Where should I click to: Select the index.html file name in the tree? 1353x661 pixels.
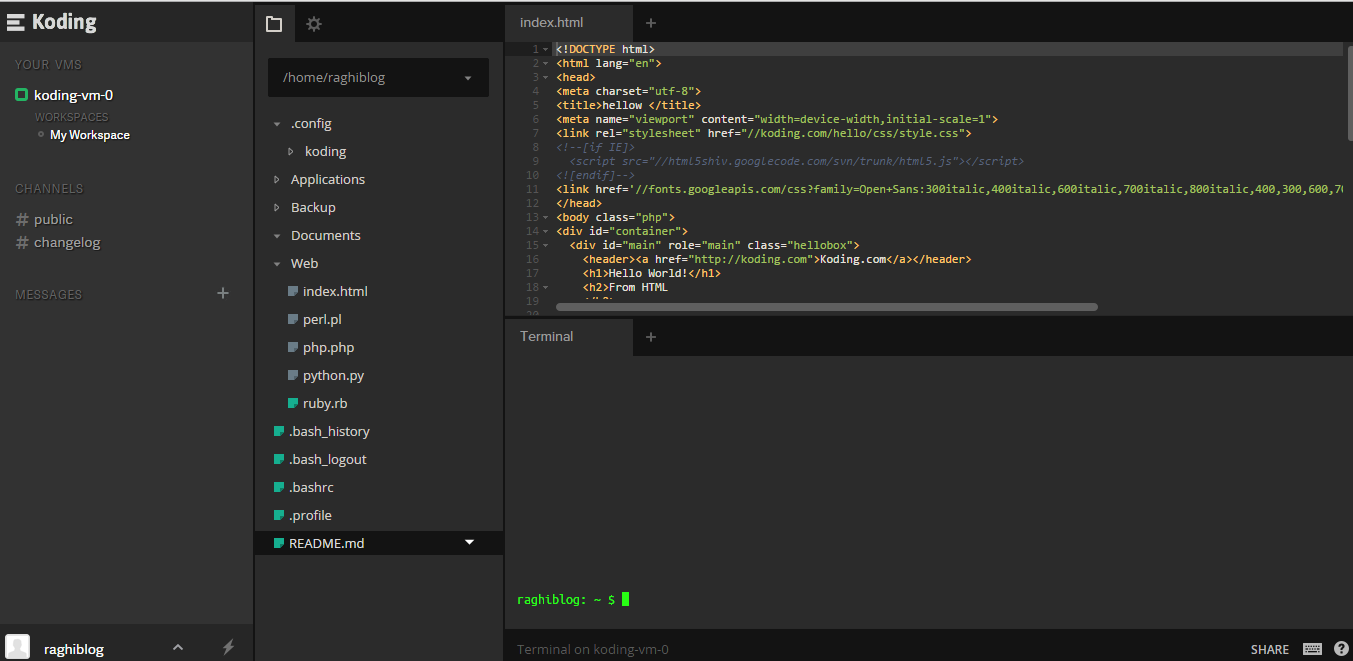pyautogui.click(x=335, y=292)
